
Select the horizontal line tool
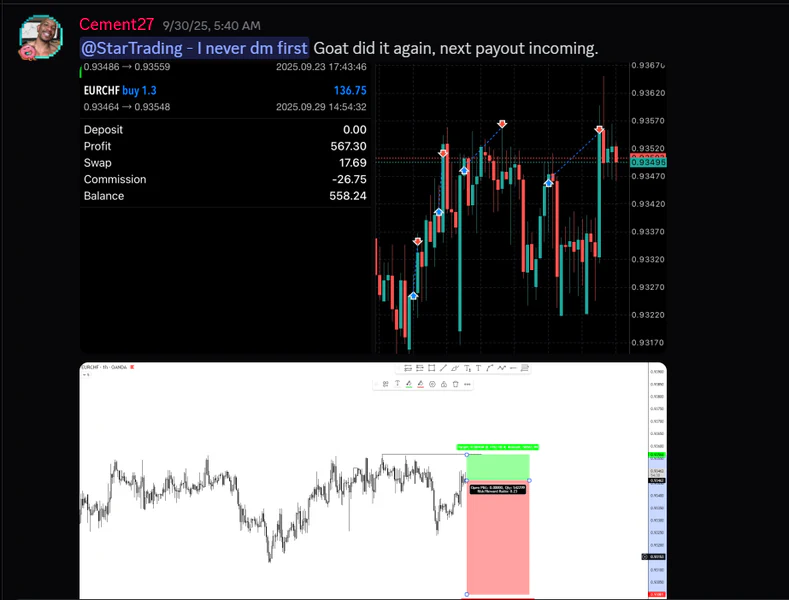[513, 368]
